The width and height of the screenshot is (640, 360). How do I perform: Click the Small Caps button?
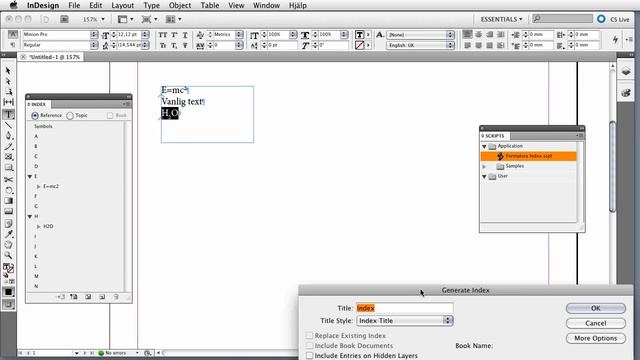coord(163,45)
